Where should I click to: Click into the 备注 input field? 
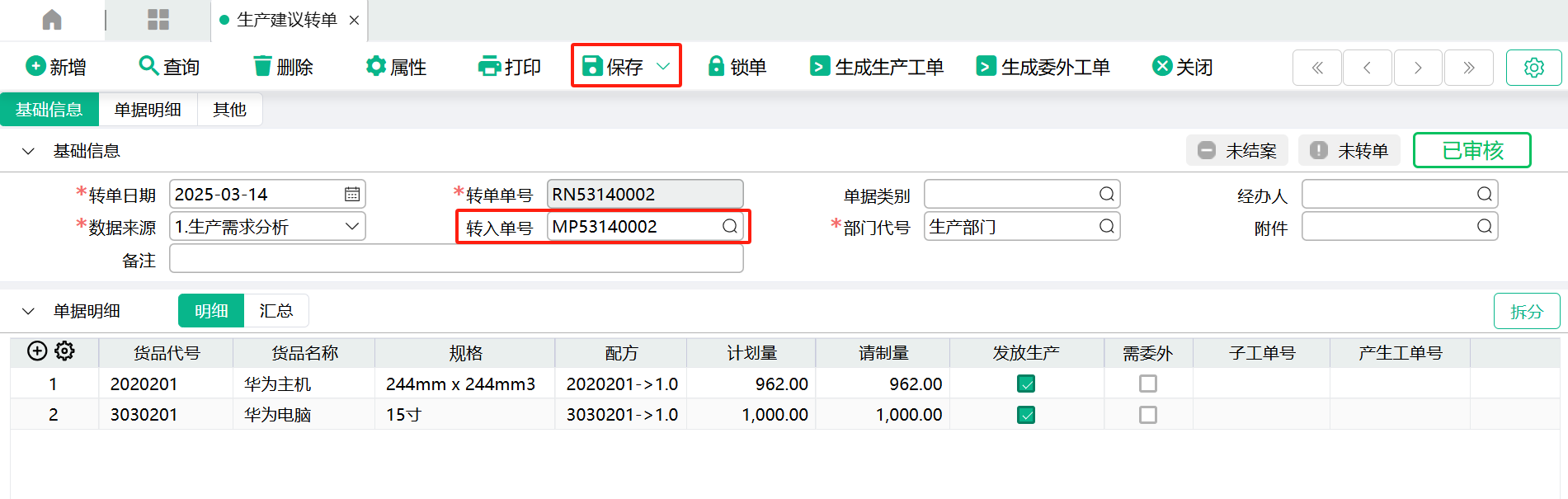[455, 260]
